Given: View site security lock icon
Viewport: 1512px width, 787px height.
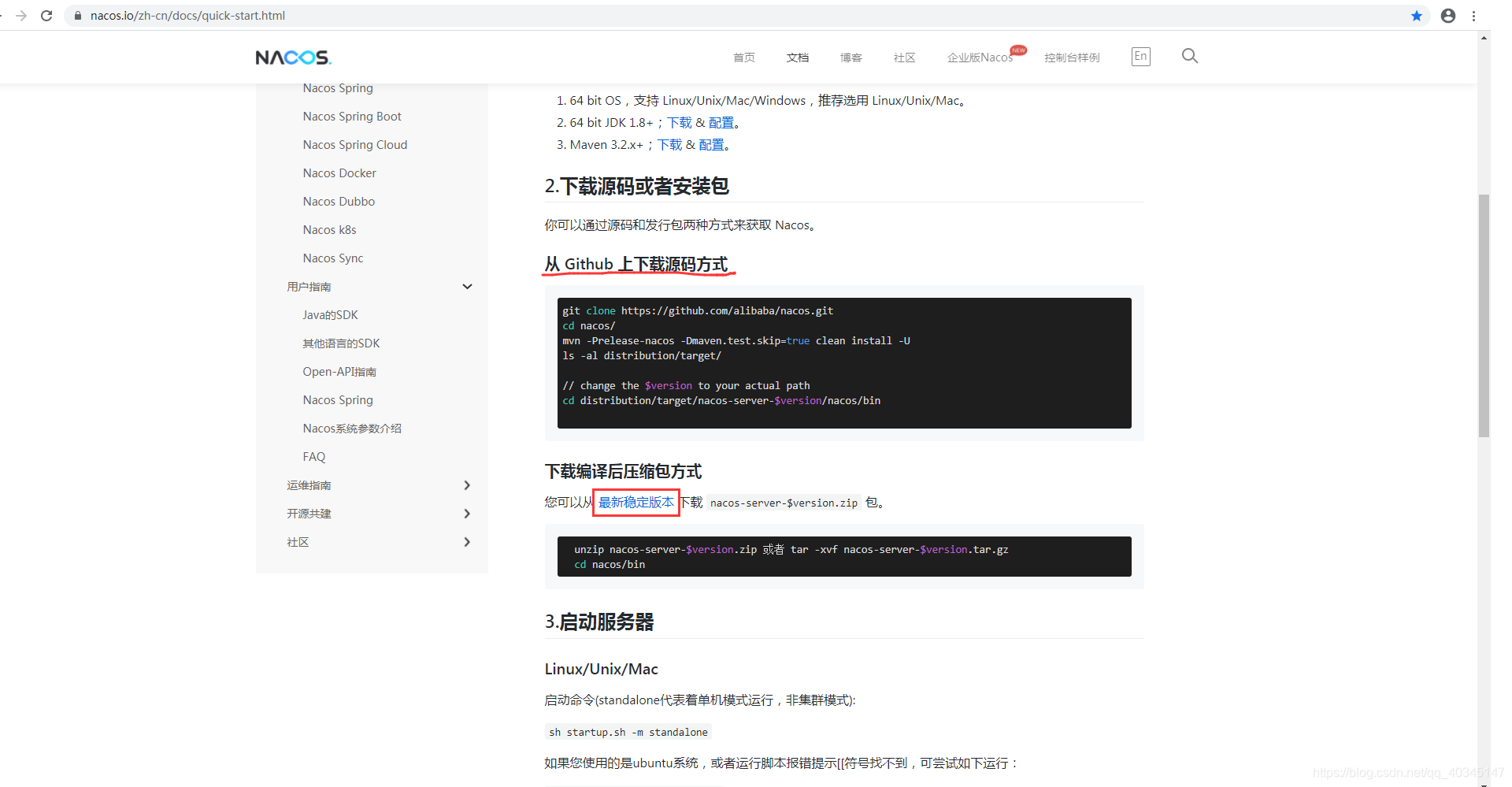Looking at the screenshot, I should click(77, 16).
